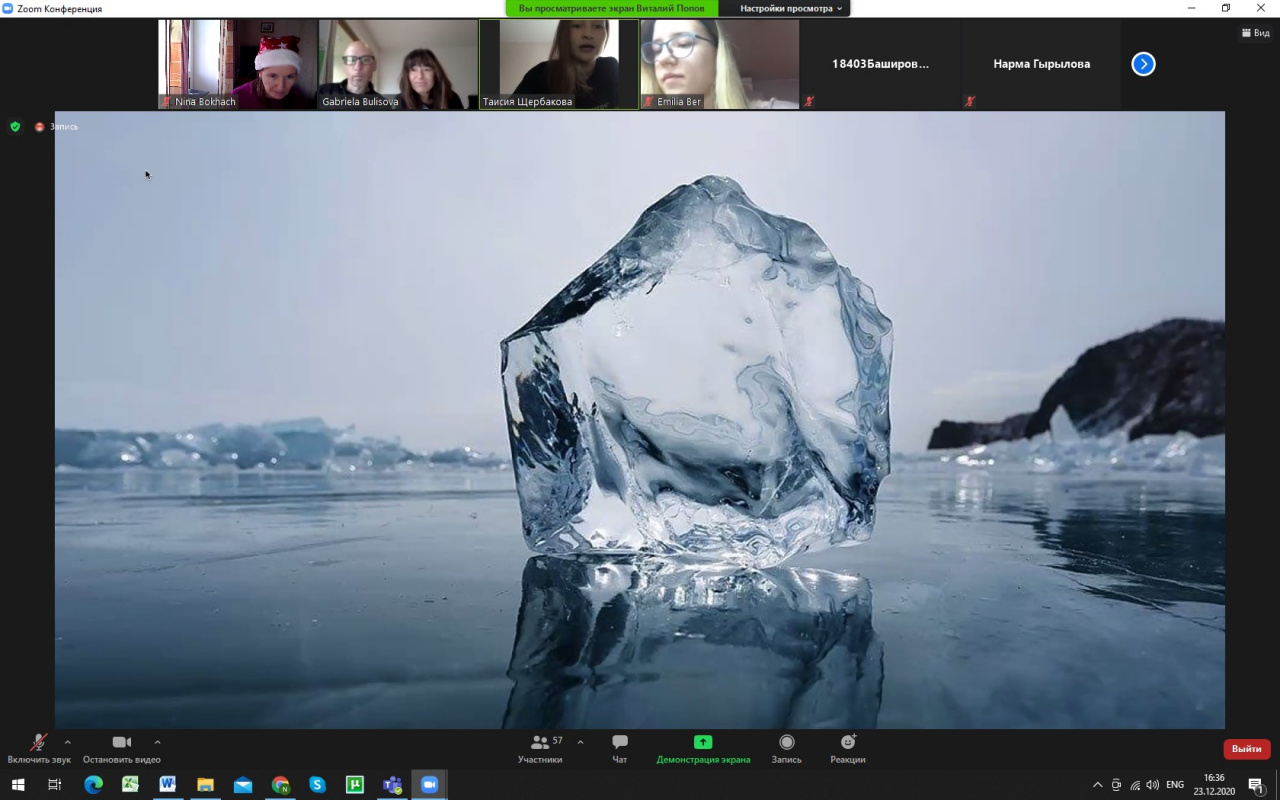The image size is (1280, 800).
Task: Open the Chat panel icon
Action: pyautogui.click(x=619, y=742)
